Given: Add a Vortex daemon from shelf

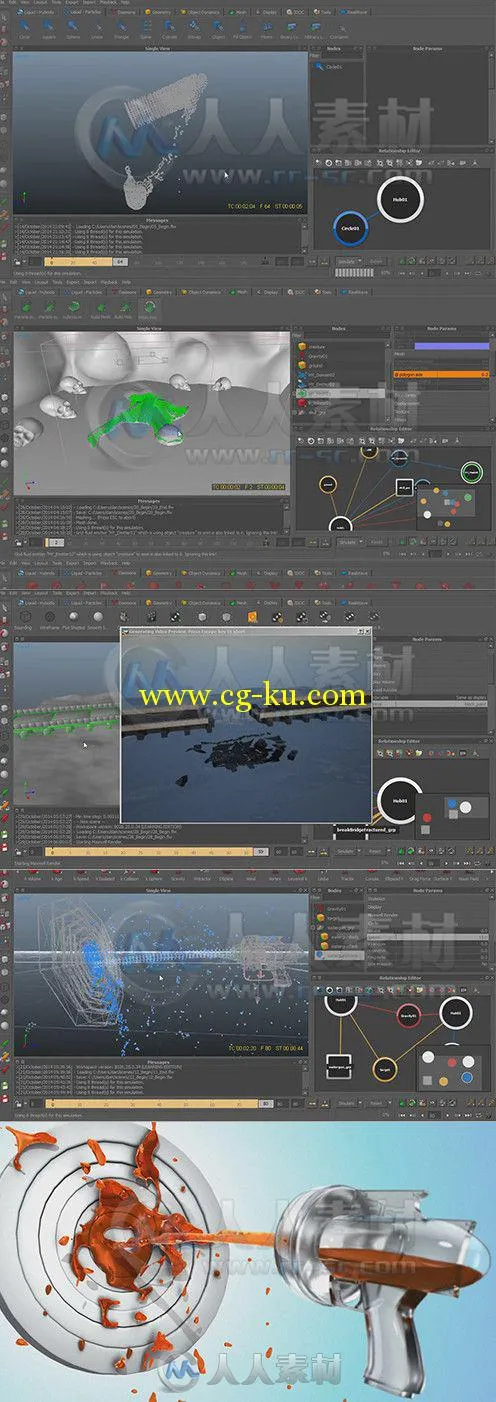Looking at the screenshot, I should (x=273, y=875).
